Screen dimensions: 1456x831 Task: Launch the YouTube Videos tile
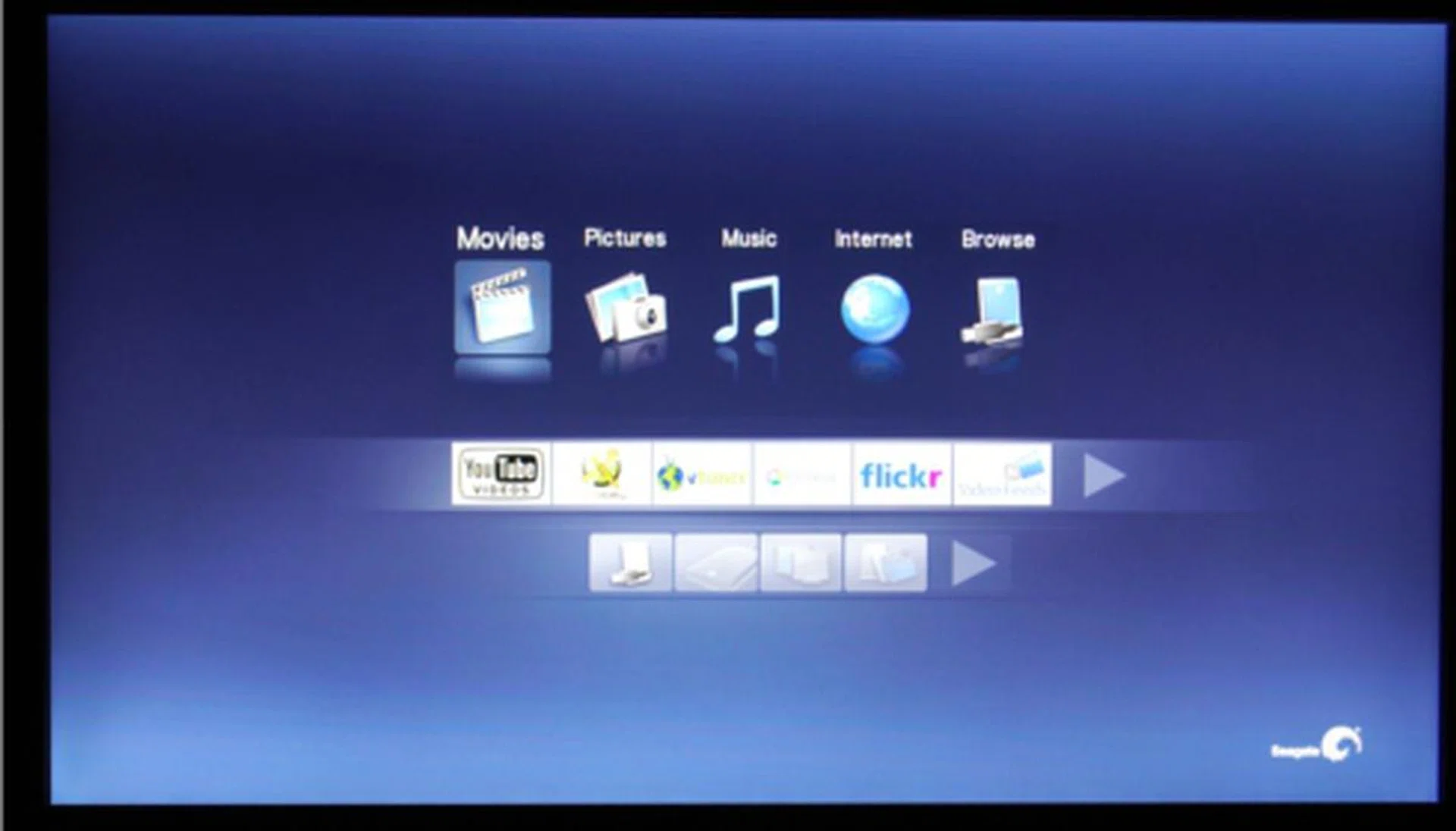click(x=501, y=474)
